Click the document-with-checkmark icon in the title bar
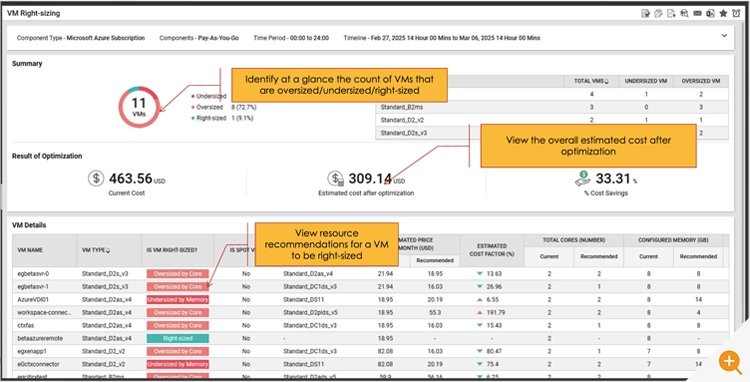Image resolution: width=750 pixels, height=382 pixels. click(x=646, y=13)
